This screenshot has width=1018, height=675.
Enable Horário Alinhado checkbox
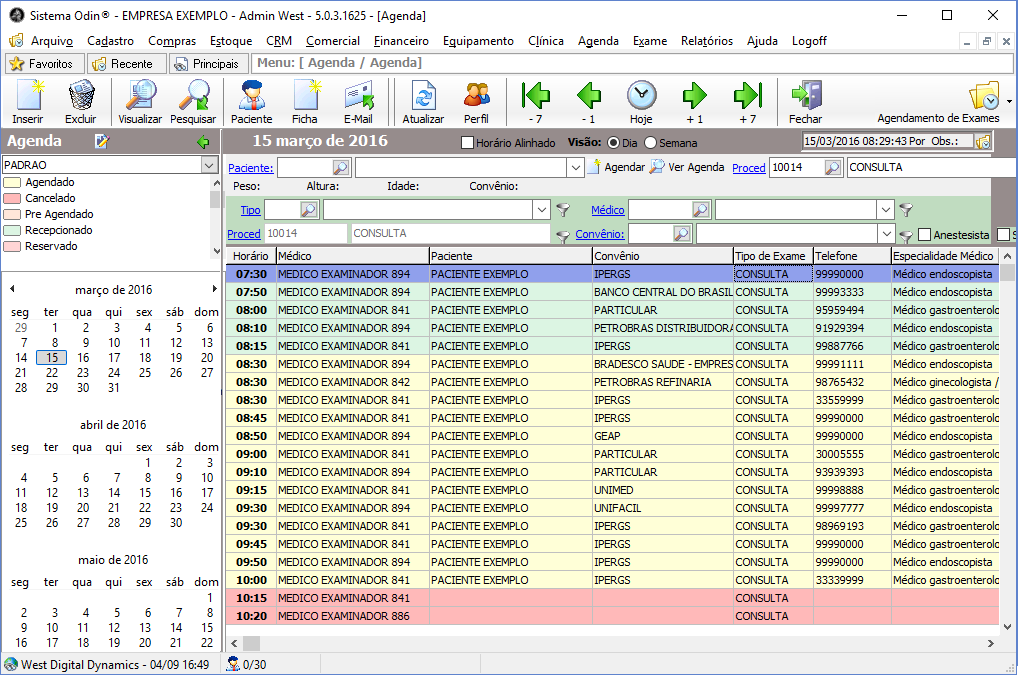point(467,143)
